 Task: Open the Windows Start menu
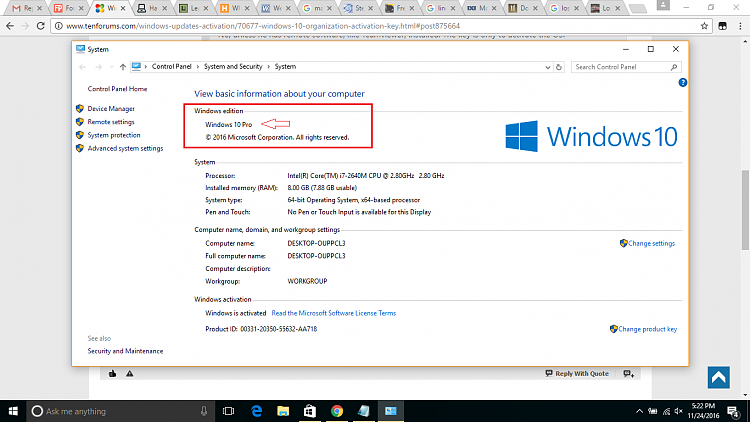click(x=13, y=411)
